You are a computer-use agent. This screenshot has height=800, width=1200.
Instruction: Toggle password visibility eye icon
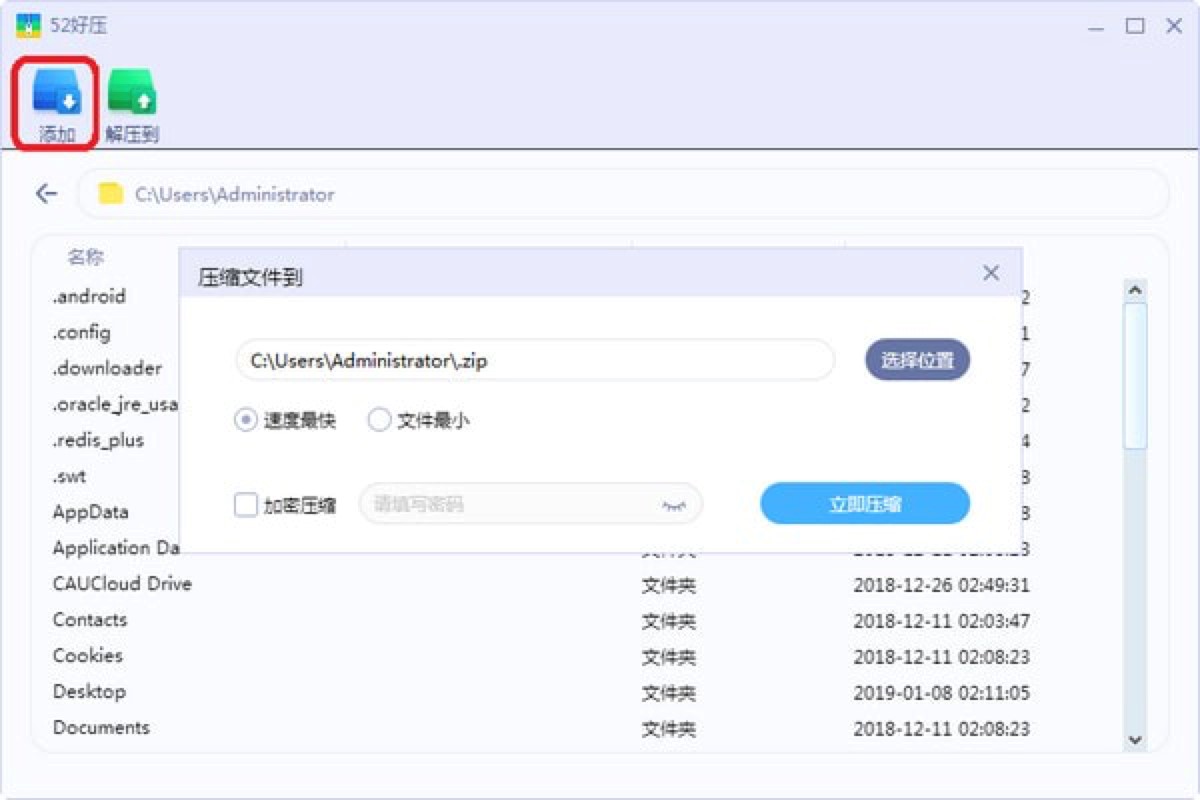click(x=674, y=505)
